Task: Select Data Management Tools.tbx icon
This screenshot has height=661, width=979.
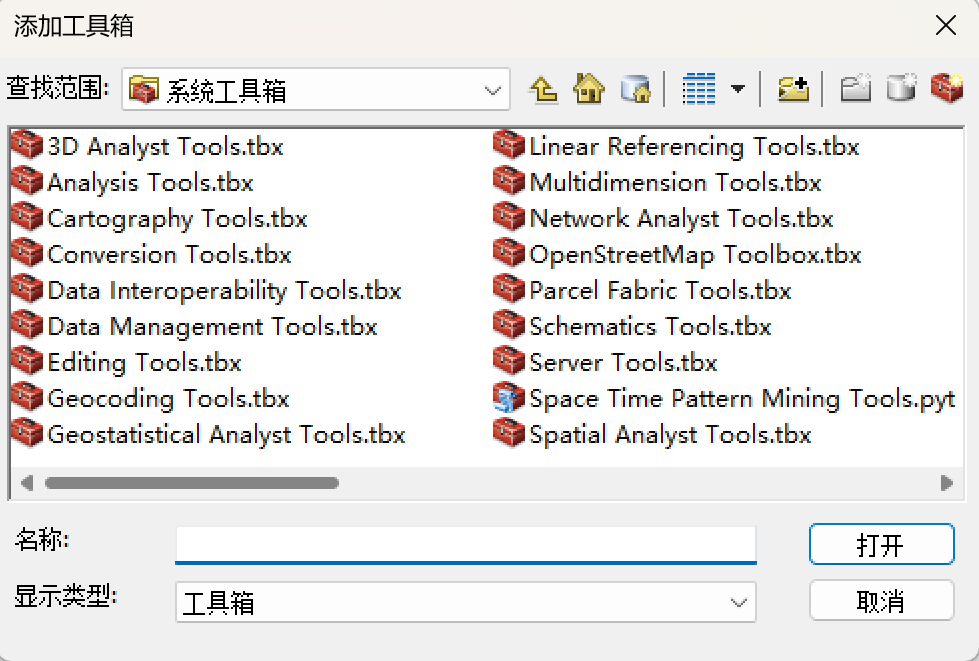Action: [27, 326]
